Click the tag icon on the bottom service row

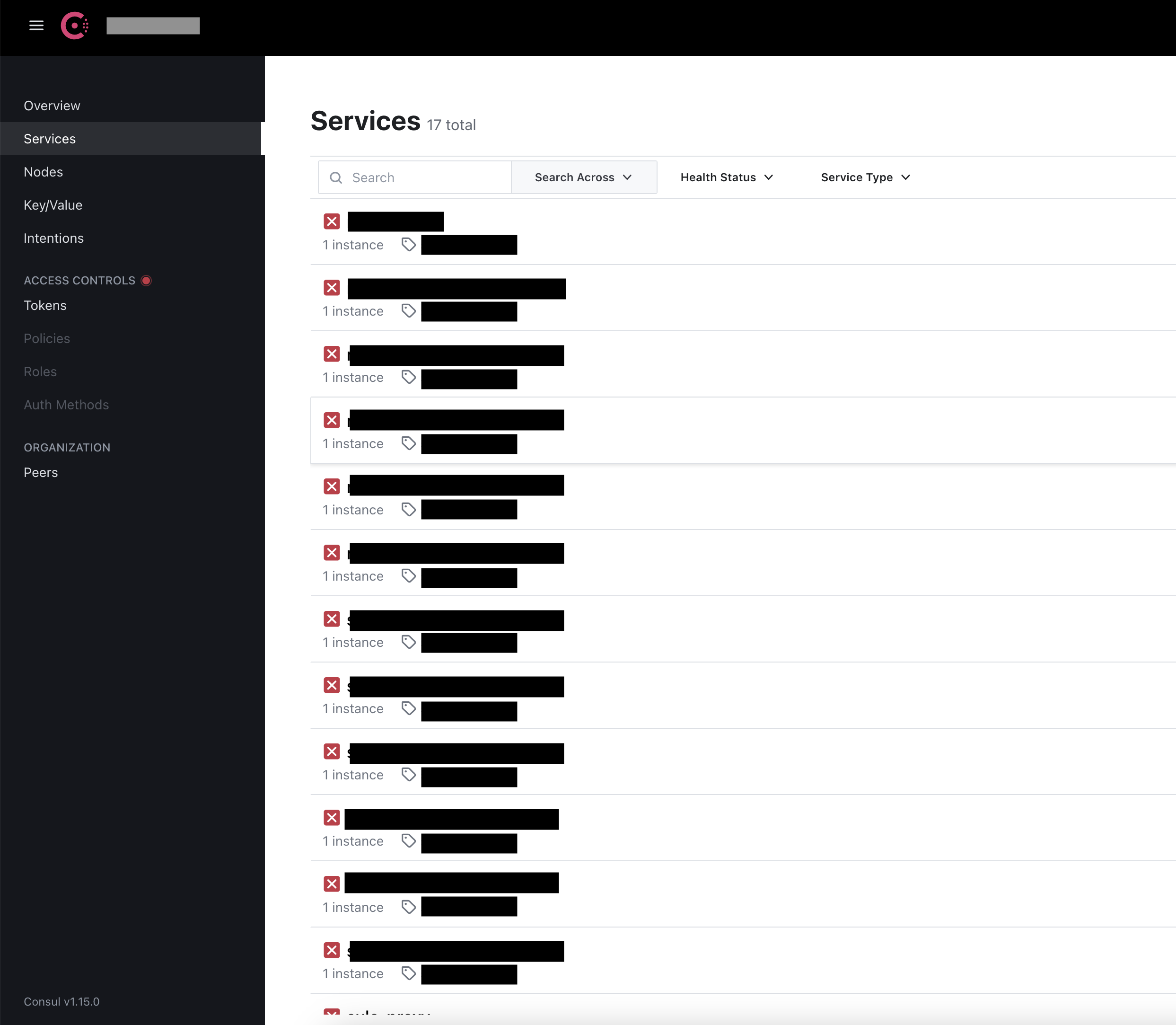(408, 973)
